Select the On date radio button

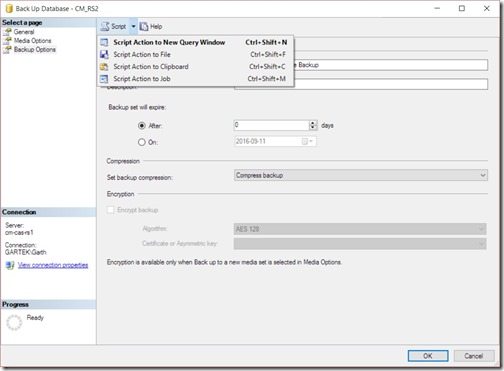coord(142,142)
